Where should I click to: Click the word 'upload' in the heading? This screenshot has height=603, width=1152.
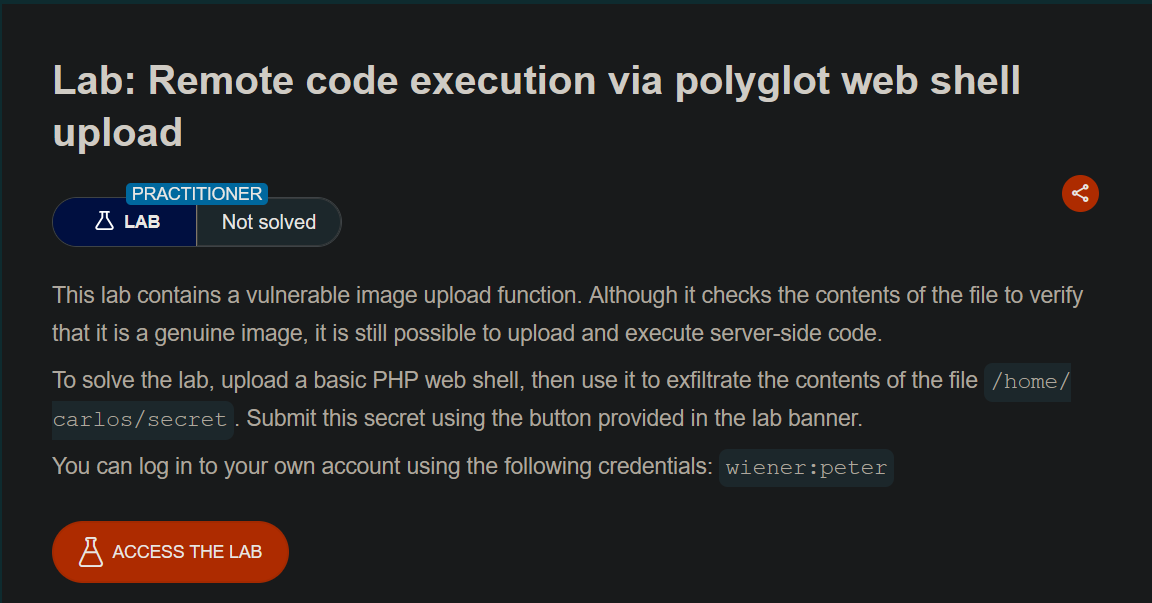click(118, 133)
